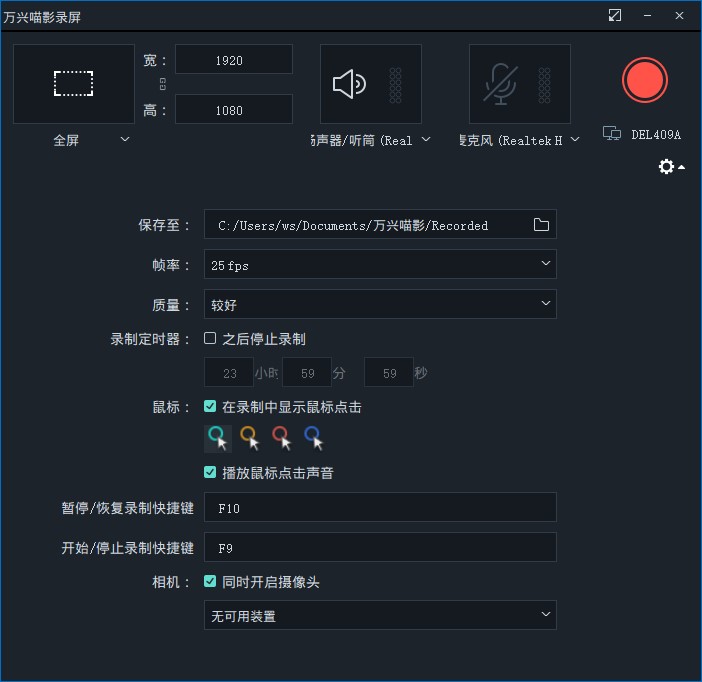This screenshot has width=702, height=682.
Task: Select the blue mouse click cursor
Action: [x=313, y=438]
